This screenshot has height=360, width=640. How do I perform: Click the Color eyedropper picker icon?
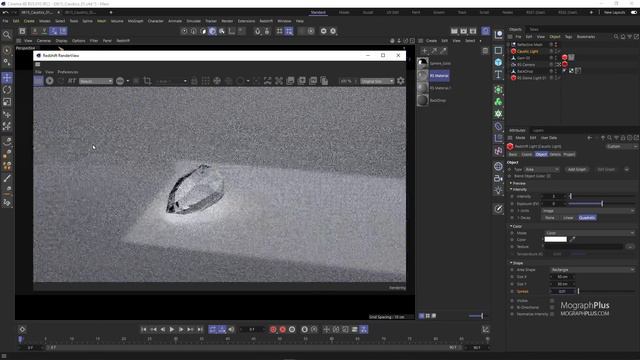pyautogui.click(x=572, y=239)
